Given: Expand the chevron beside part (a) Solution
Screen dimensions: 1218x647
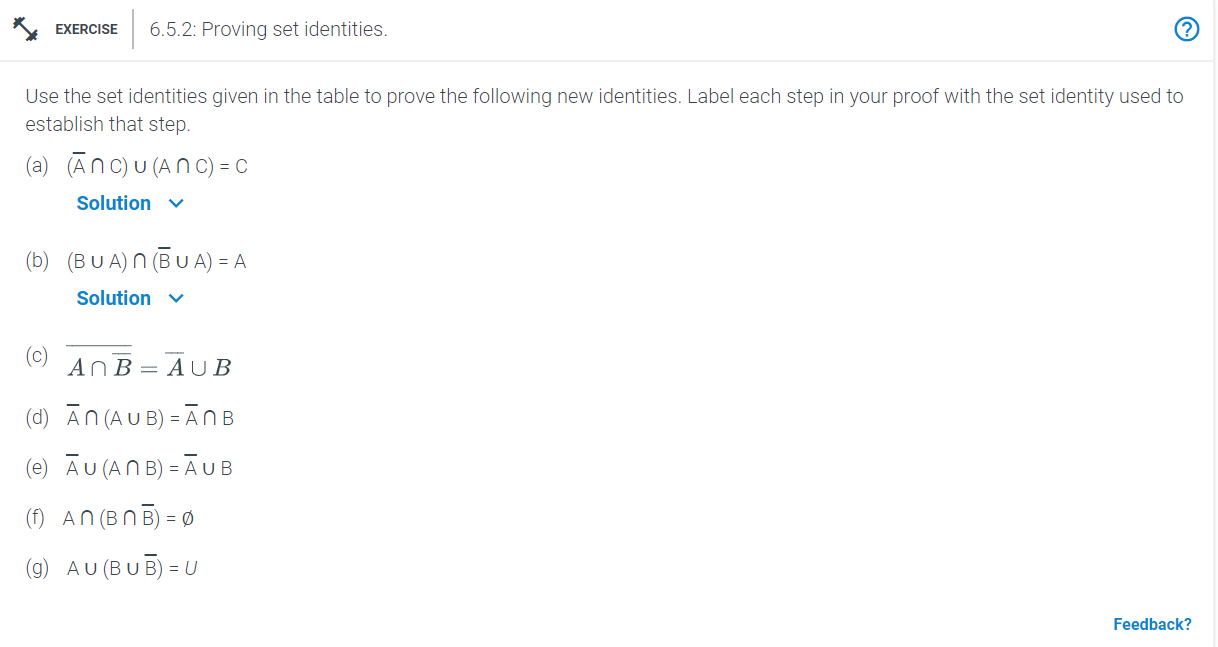Looking at the screenshot, I should tap(177, 204).
